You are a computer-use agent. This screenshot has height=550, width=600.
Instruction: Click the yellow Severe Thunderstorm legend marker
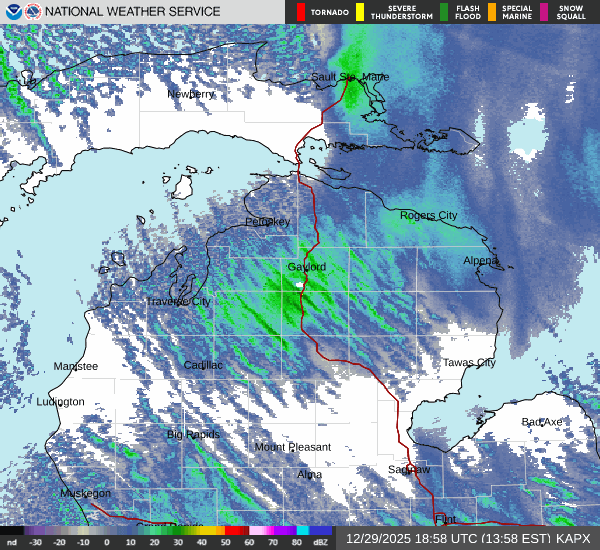(x=360, y=12)
